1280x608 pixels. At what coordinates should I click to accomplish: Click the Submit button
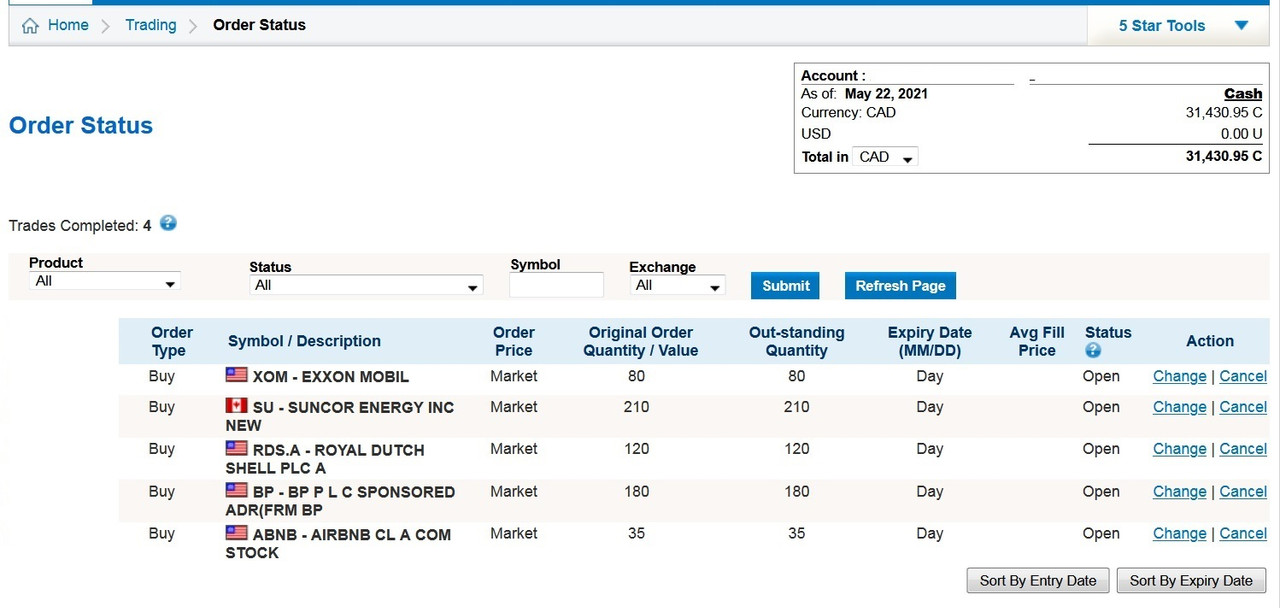tap(786, 286)
